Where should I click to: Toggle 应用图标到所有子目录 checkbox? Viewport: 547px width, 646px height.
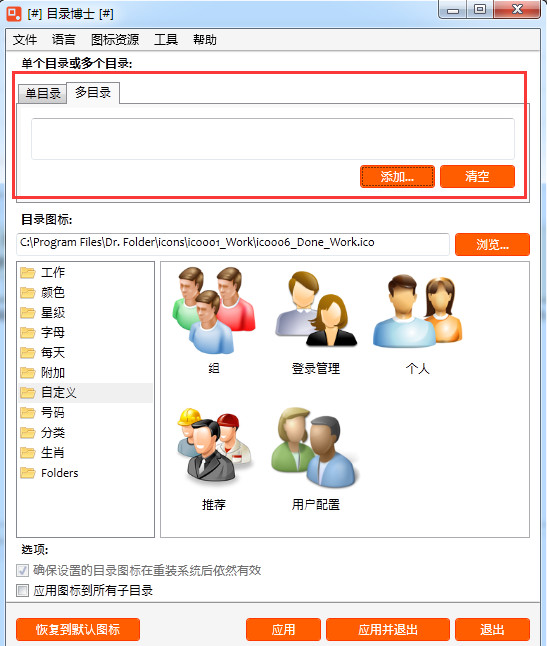pos(23,590)
